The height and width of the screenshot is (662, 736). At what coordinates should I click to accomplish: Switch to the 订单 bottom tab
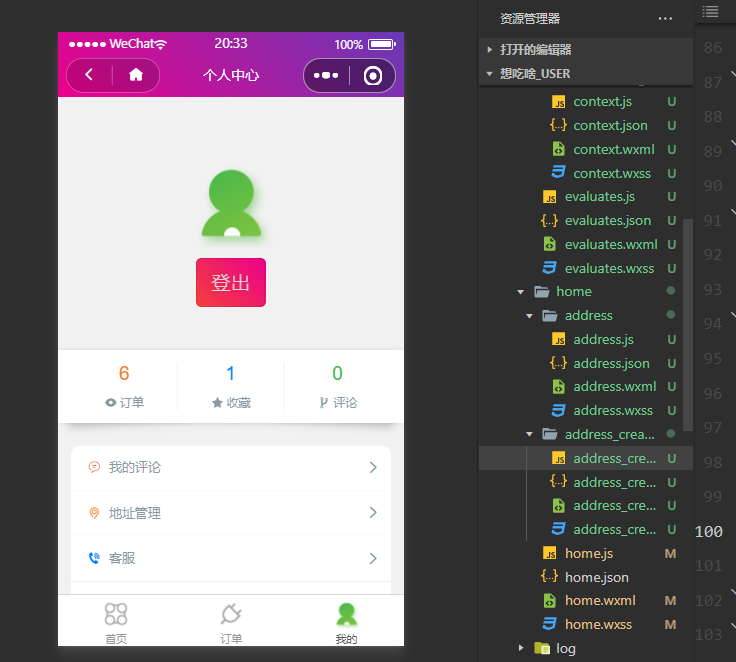tap(231, 623)
